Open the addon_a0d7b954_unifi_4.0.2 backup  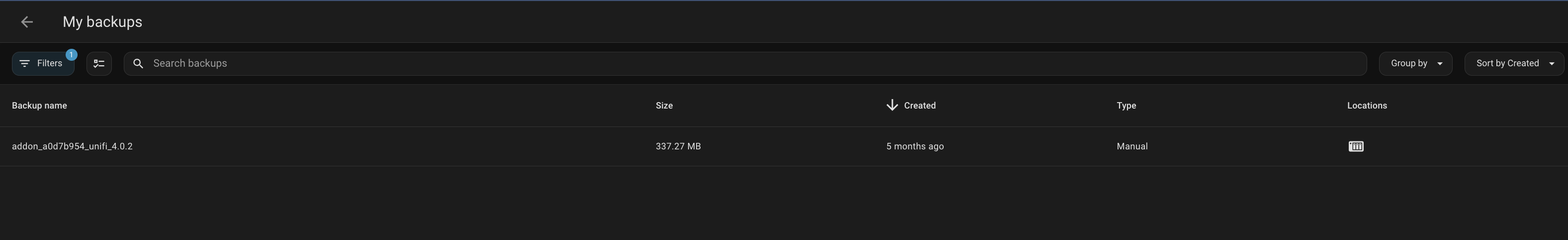73,146
